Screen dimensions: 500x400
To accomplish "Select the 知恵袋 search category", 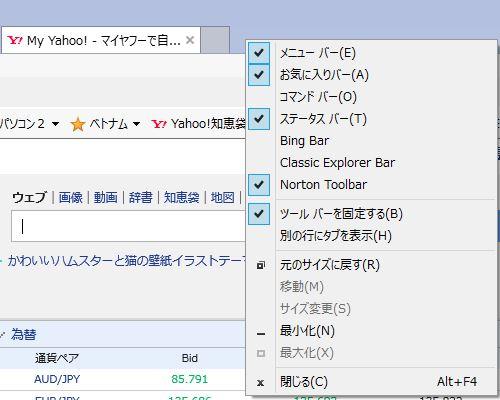I will [182, 197].
